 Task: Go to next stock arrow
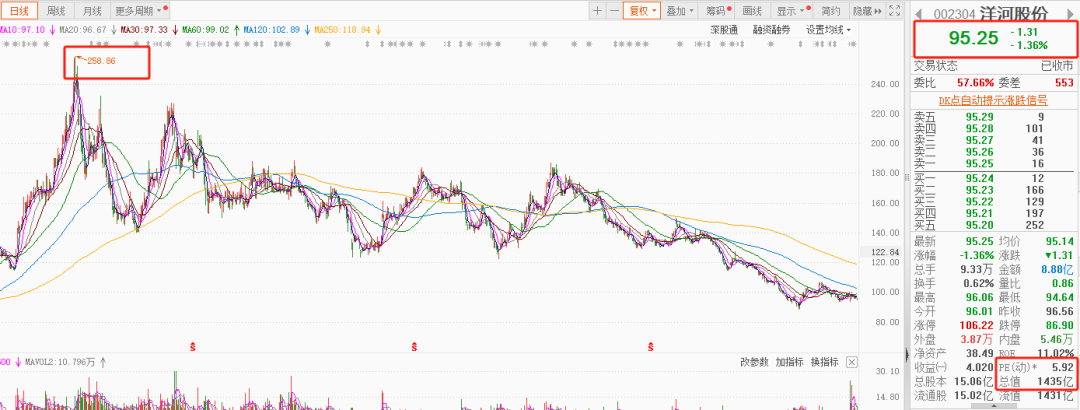(x=1071, y=12)
